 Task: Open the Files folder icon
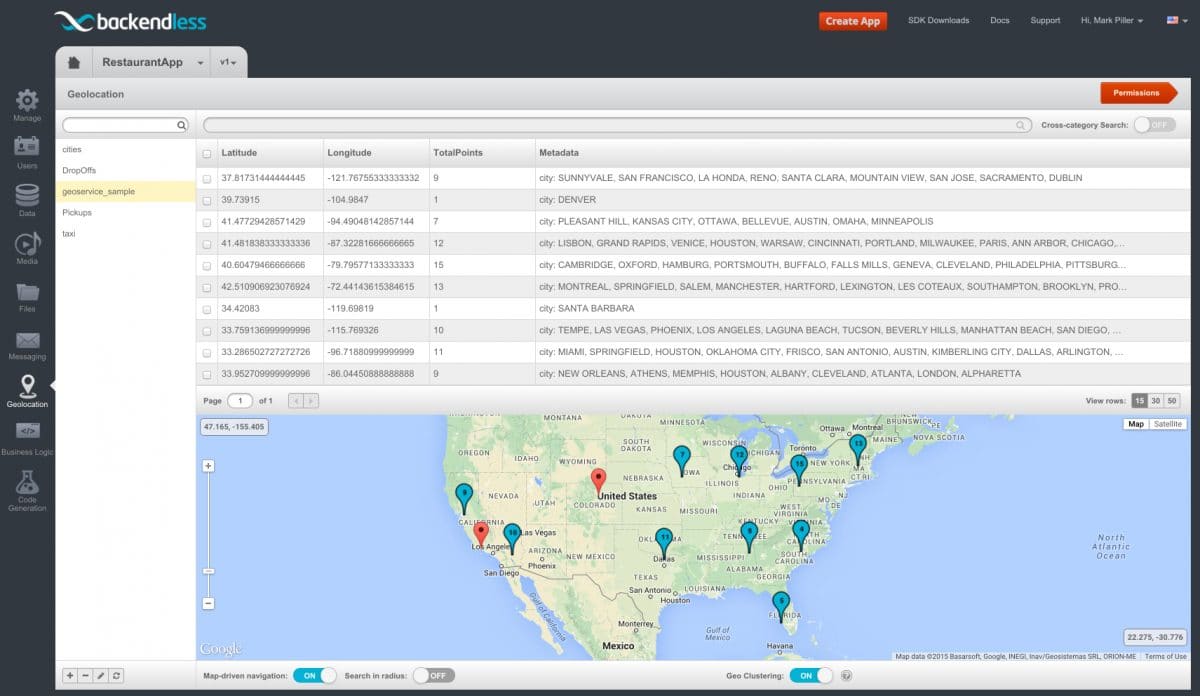[27, 291]
